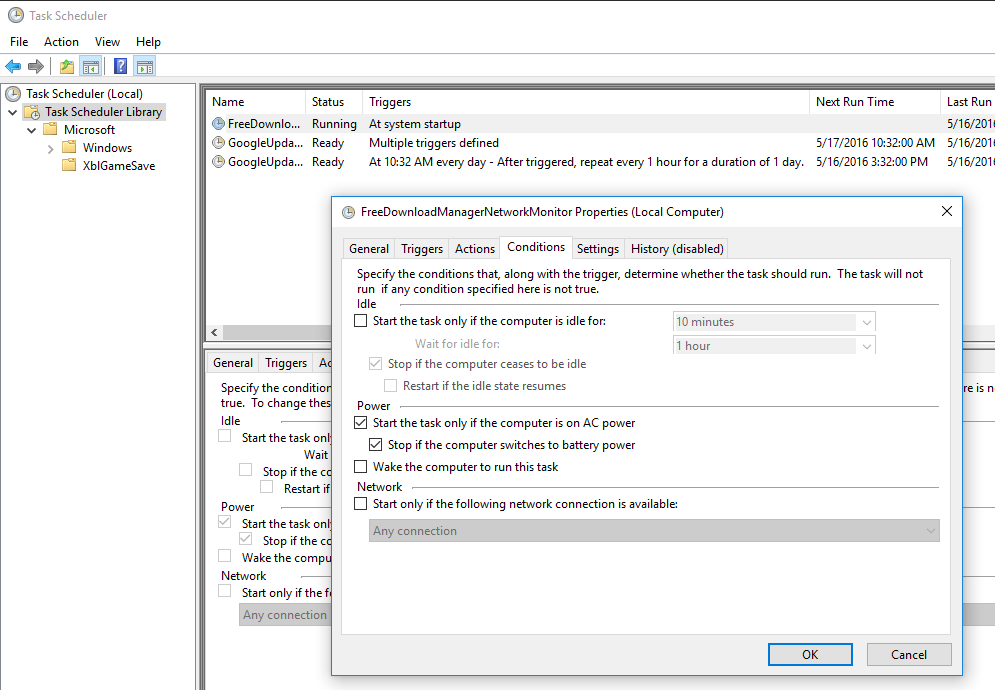This screenshot has width=995, height=690.
Task: Collapse the Task Scheduler Library tree node
Action: pyautogui.click(x=13, y=112)
